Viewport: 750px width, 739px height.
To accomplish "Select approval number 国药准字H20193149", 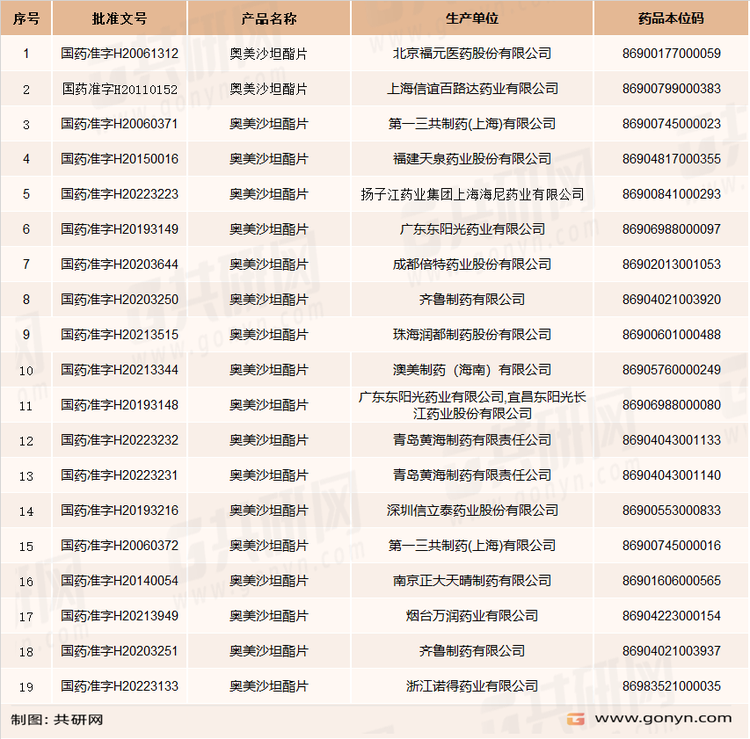I will (x=120, y=229).
